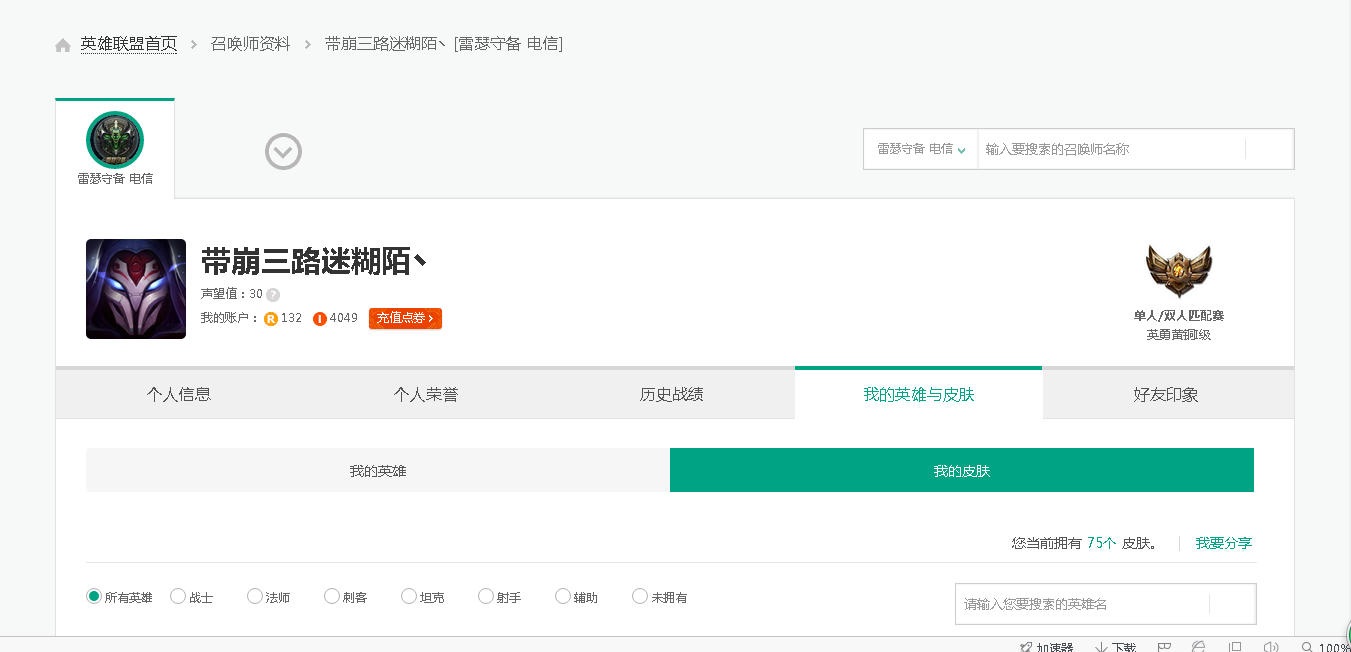Viewport: 1351px width, 652px height.
Task: Click the 充值点券 recharge button
Action: (x=405, y=318)
